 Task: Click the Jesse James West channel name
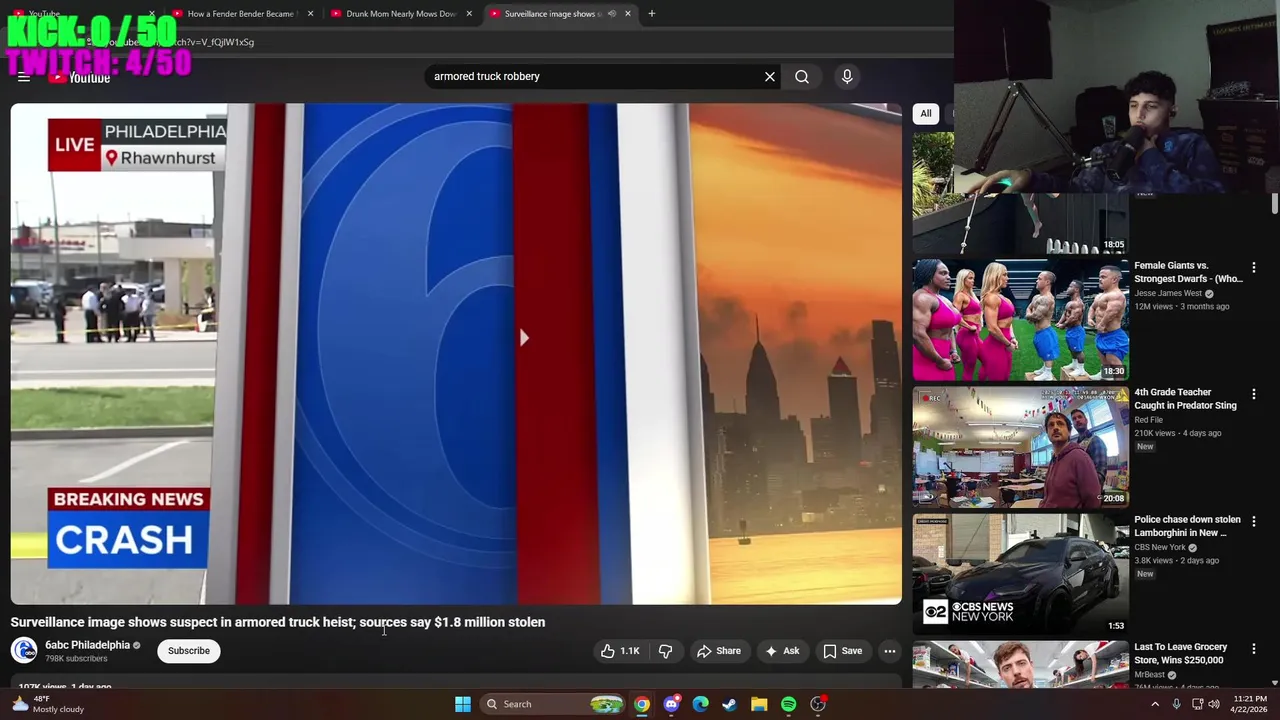point(1168,293)
